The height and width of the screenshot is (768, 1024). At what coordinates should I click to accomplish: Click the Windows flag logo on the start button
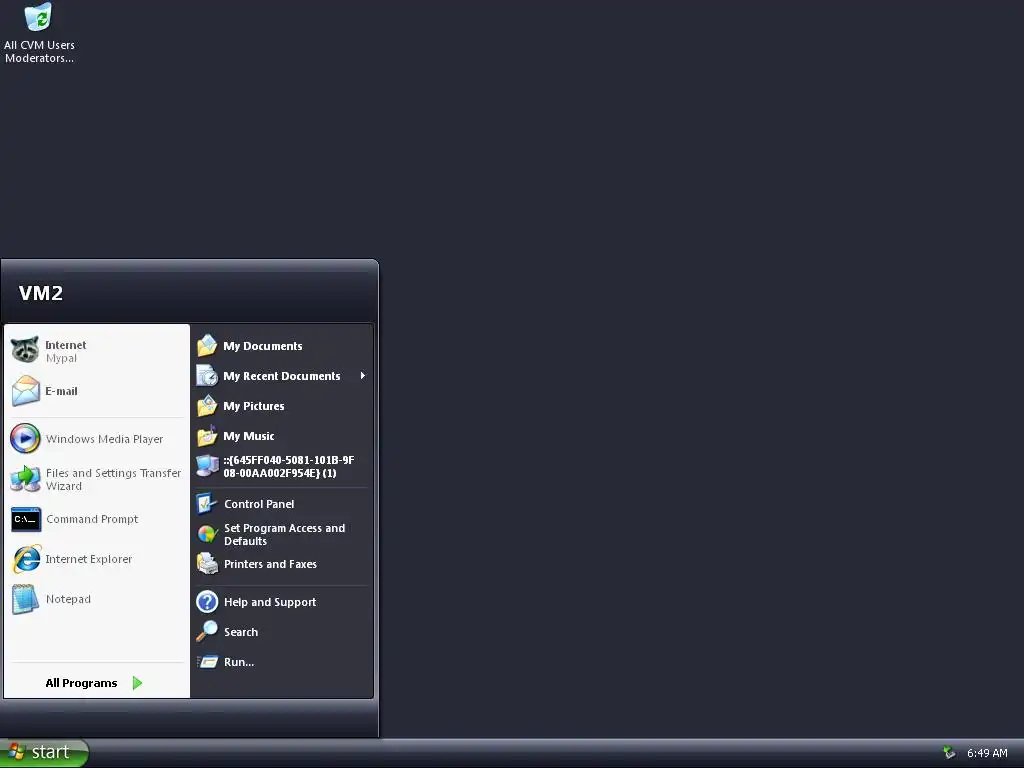click(x=16, y=752)
